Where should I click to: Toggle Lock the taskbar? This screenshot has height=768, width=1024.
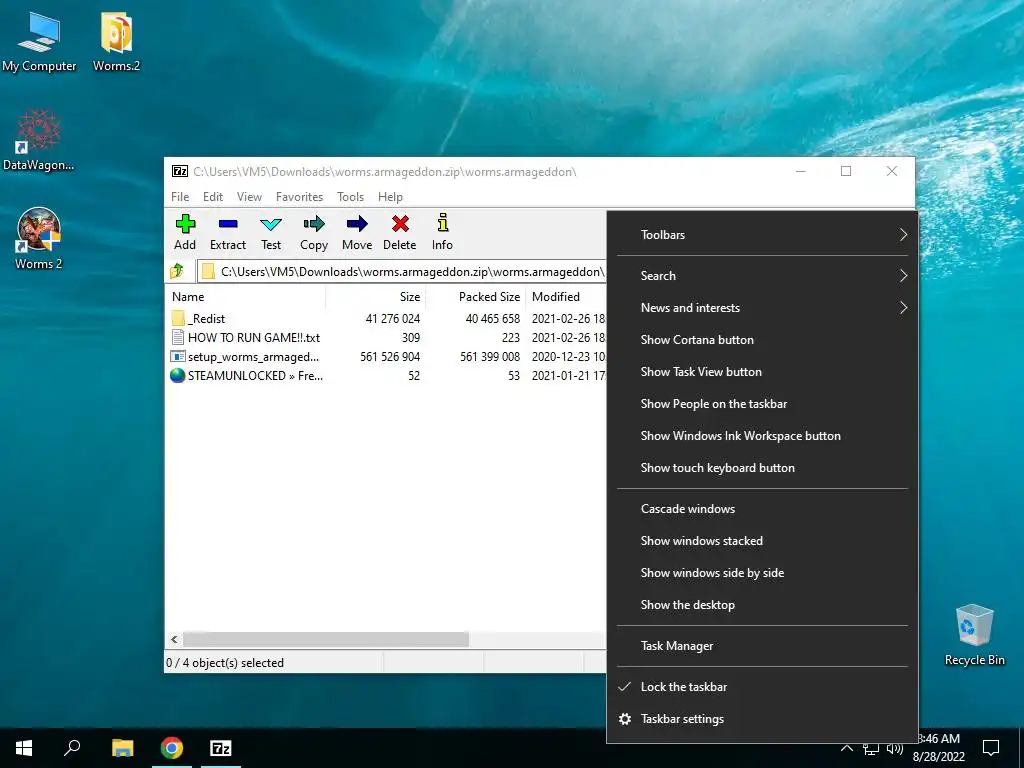point(762,686)
